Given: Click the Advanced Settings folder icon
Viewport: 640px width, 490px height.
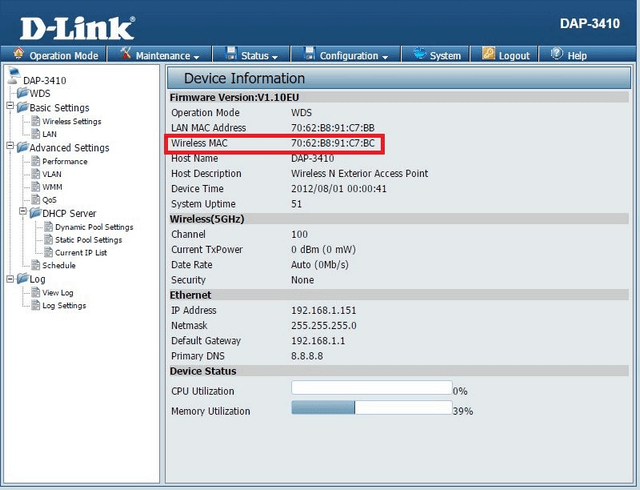Looking at the screenshot, I should pos(21,148).
